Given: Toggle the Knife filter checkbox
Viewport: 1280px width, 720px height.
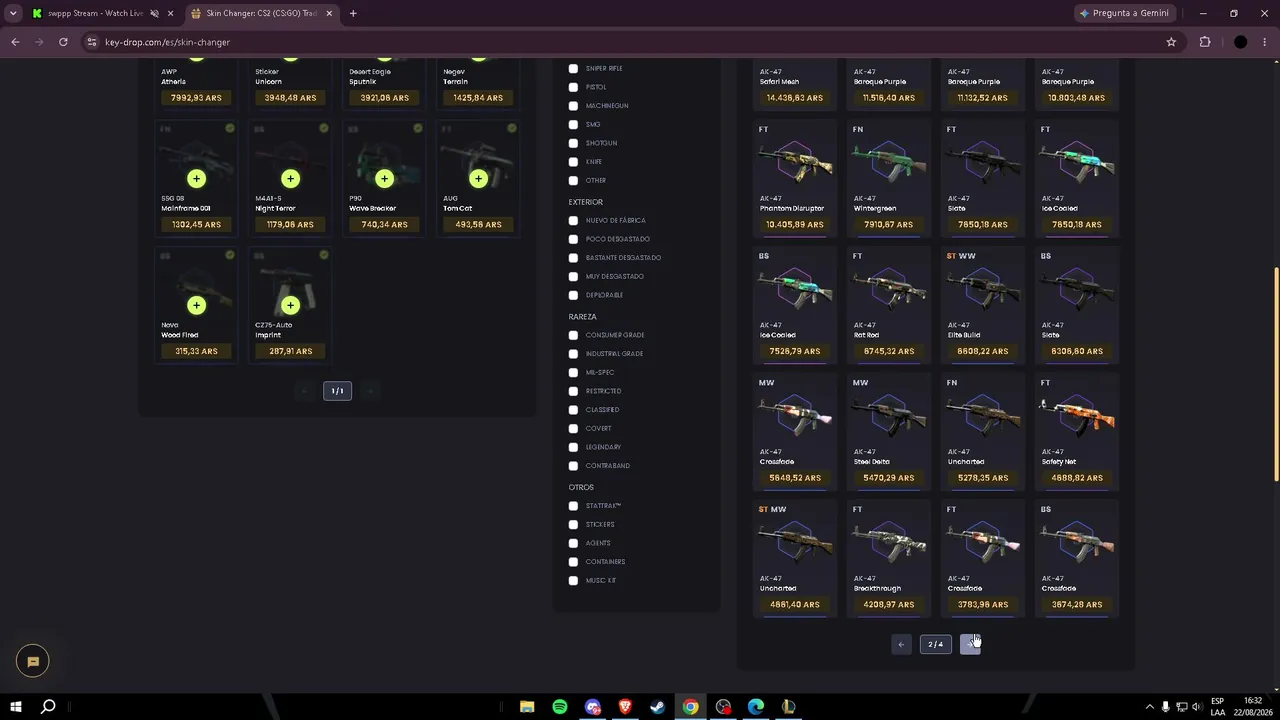Looking at the screenshot, I should (x=573, y=162).
